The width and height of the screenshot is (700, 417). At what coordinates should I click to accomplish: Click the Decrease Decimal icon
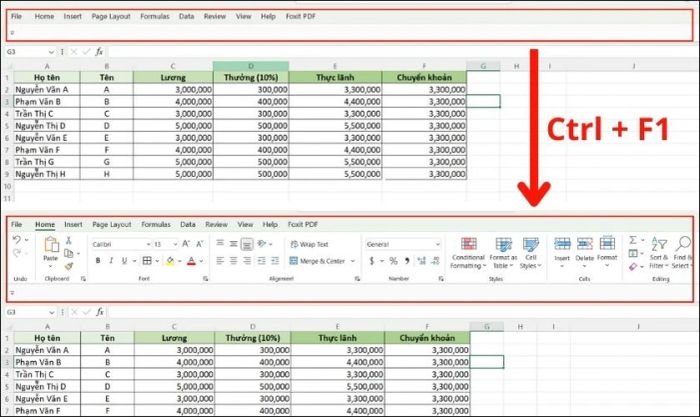[436, 261]
